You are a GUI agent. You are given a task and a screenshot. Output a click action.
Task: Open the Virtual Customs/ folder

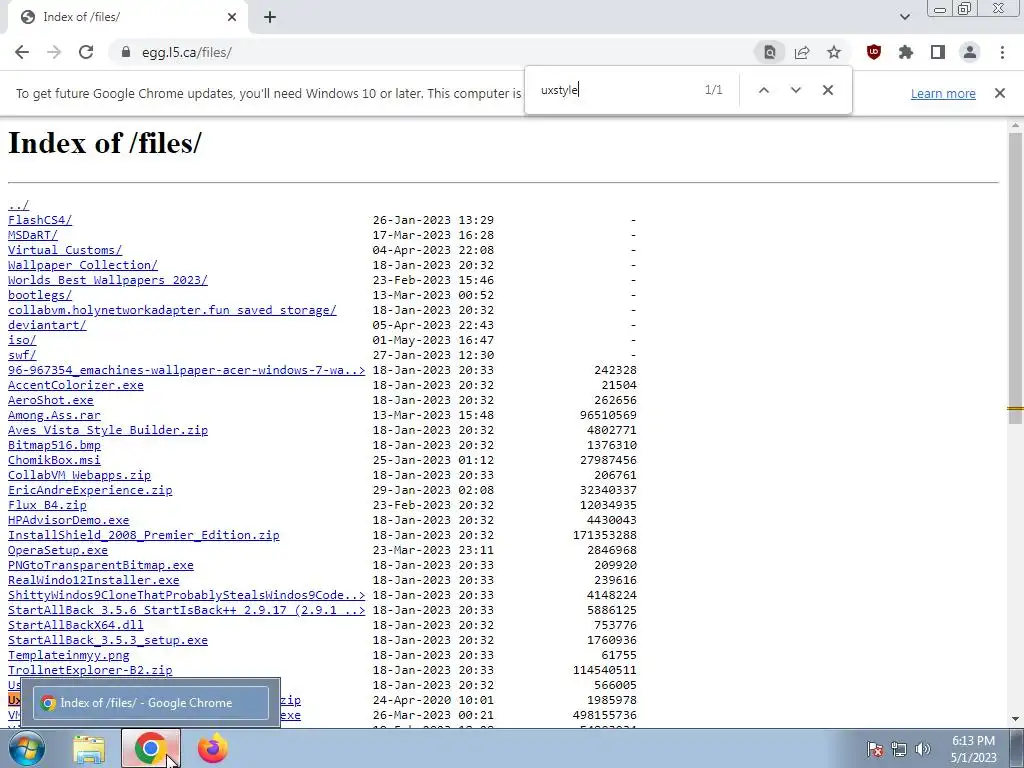pos(65,250)
